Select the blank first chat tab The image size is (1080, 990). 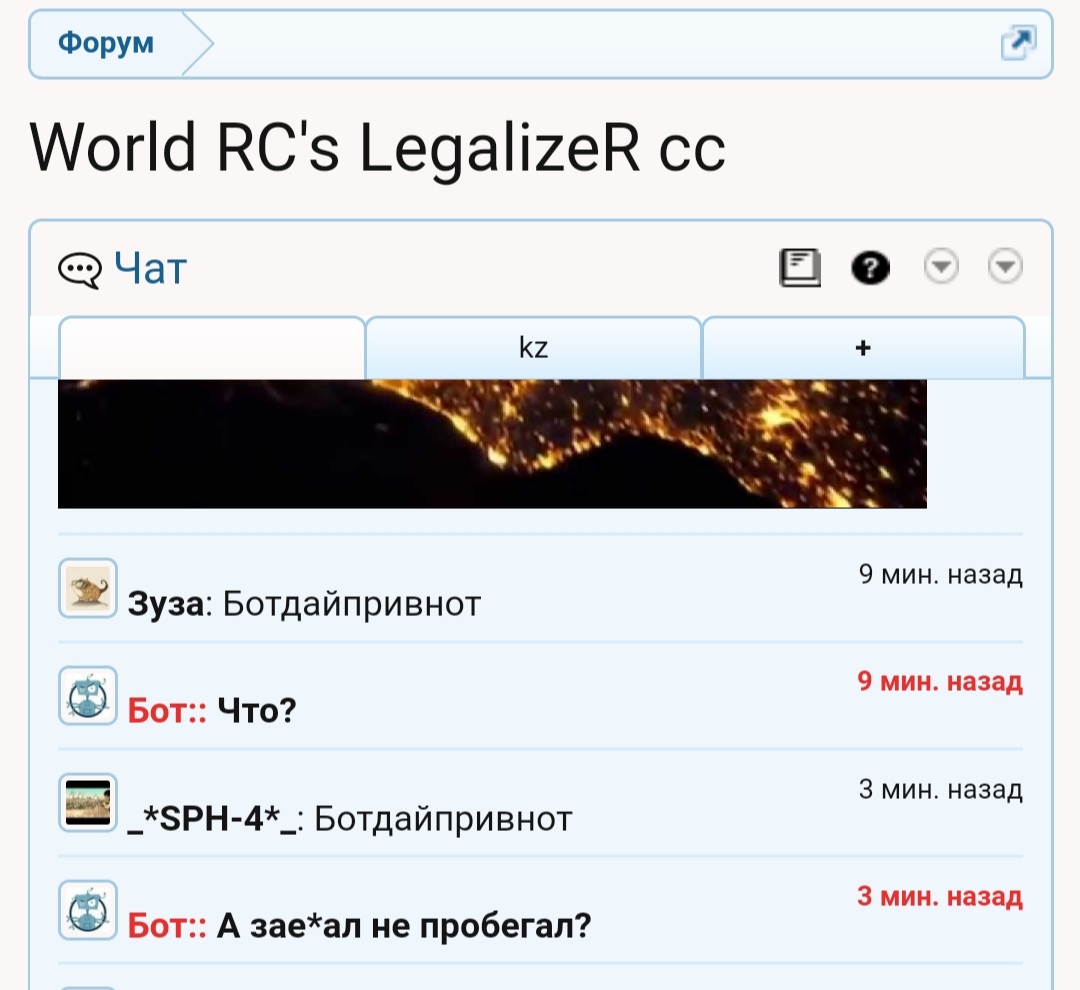point(212,348)
